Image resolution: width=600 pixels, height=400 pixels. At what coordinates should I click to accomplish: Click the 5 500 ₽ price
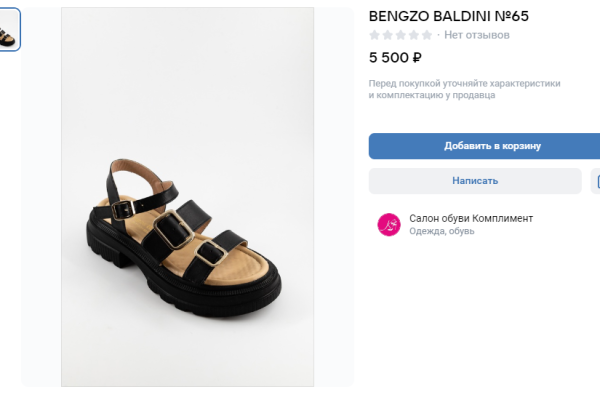tap(395, 58)
